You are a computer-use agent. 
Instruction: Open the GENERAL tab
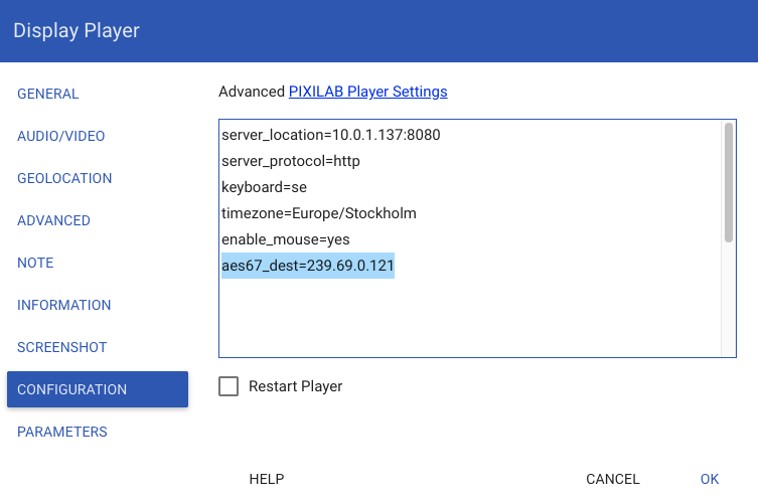tap(48, 94)
